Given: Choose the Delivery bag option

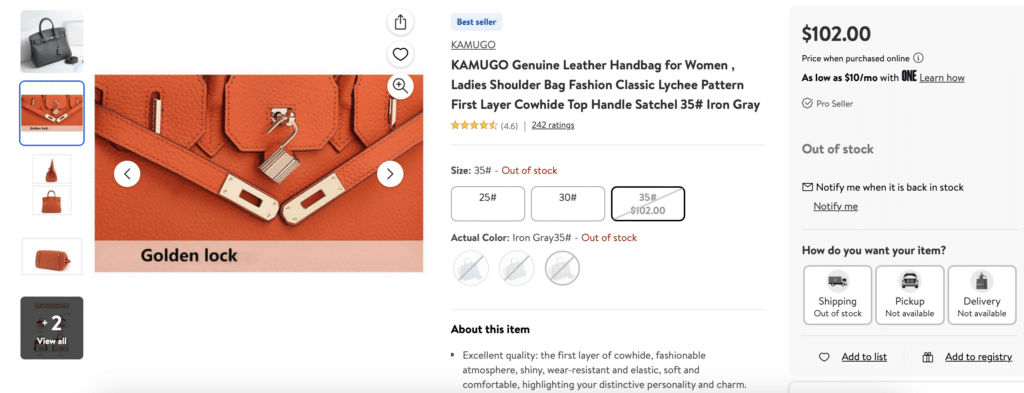Looking at the screenshot, I should point(982,295).
